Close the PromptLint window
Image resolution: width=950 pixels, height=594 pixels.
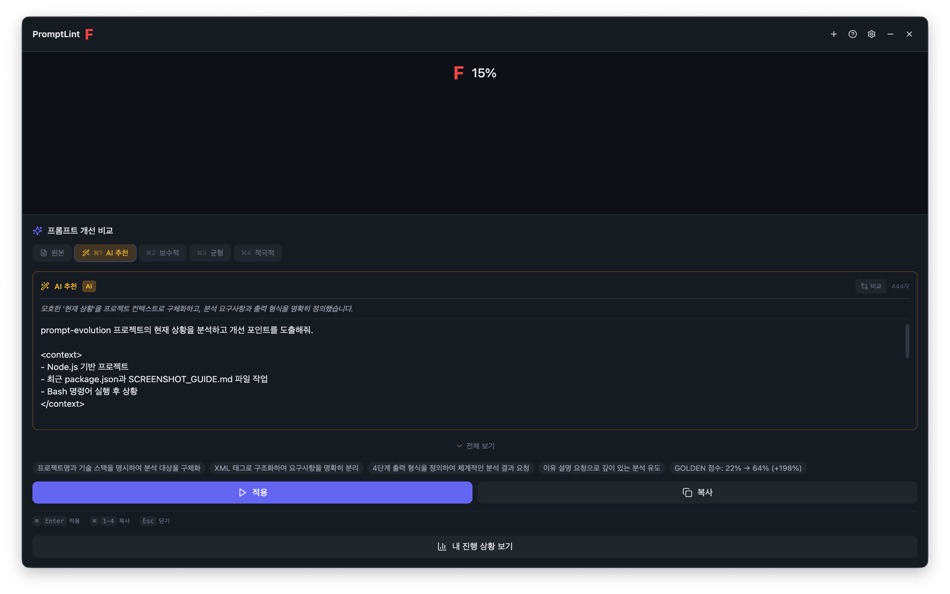click(x=909, y=35)
